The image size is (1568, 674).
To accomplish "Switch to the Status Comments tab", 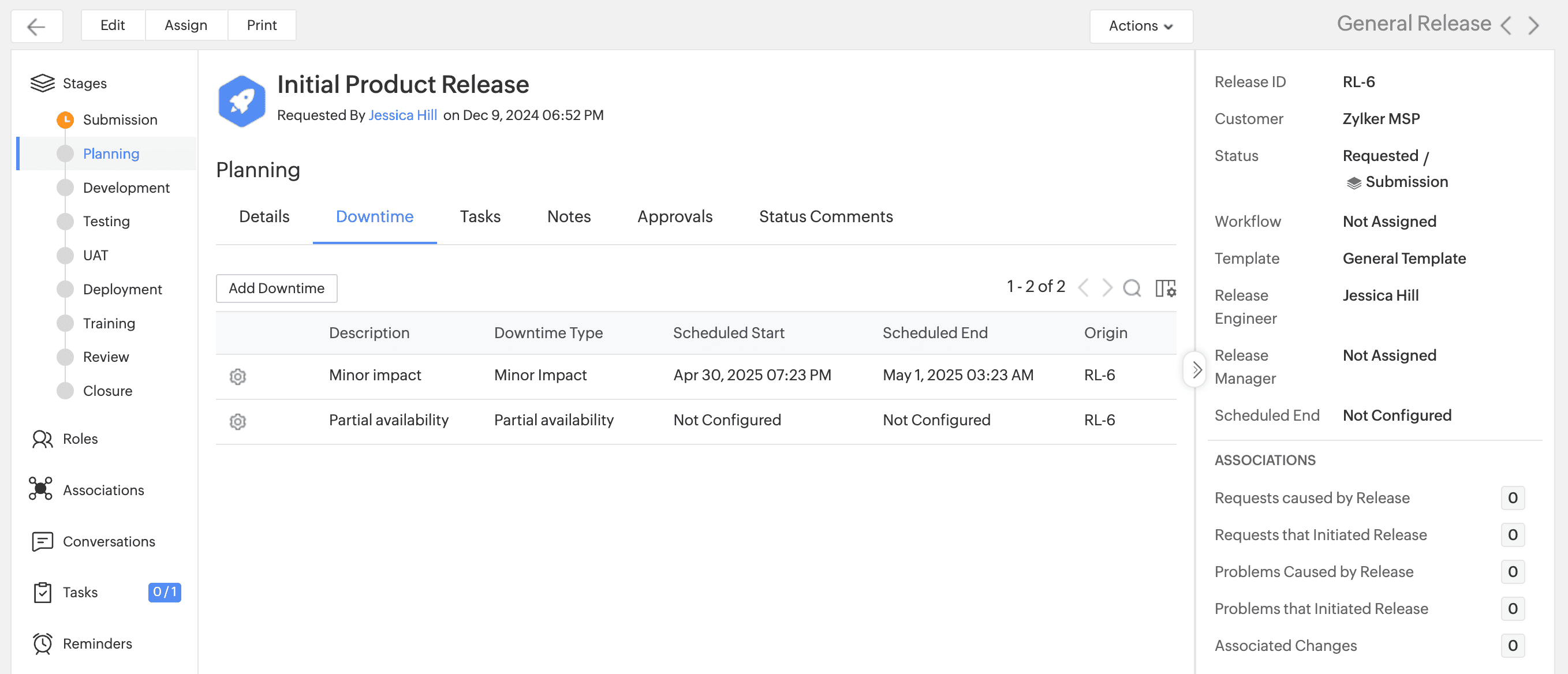I will [x=826, y=216].
